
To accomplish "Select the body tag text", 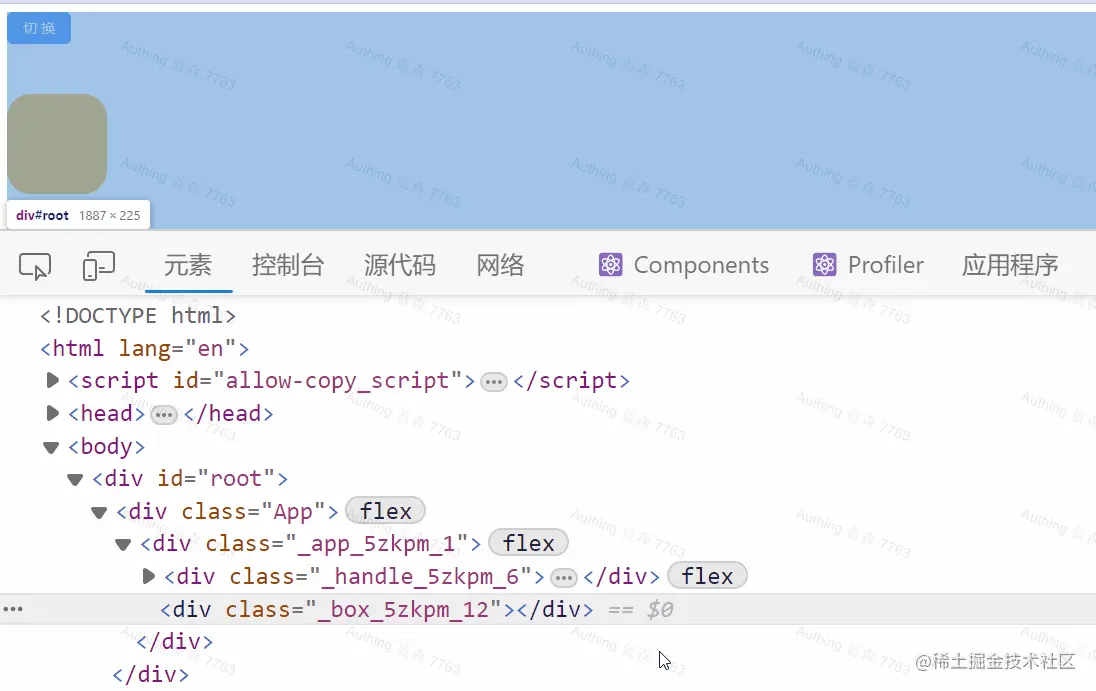I will tap(106, 446).
